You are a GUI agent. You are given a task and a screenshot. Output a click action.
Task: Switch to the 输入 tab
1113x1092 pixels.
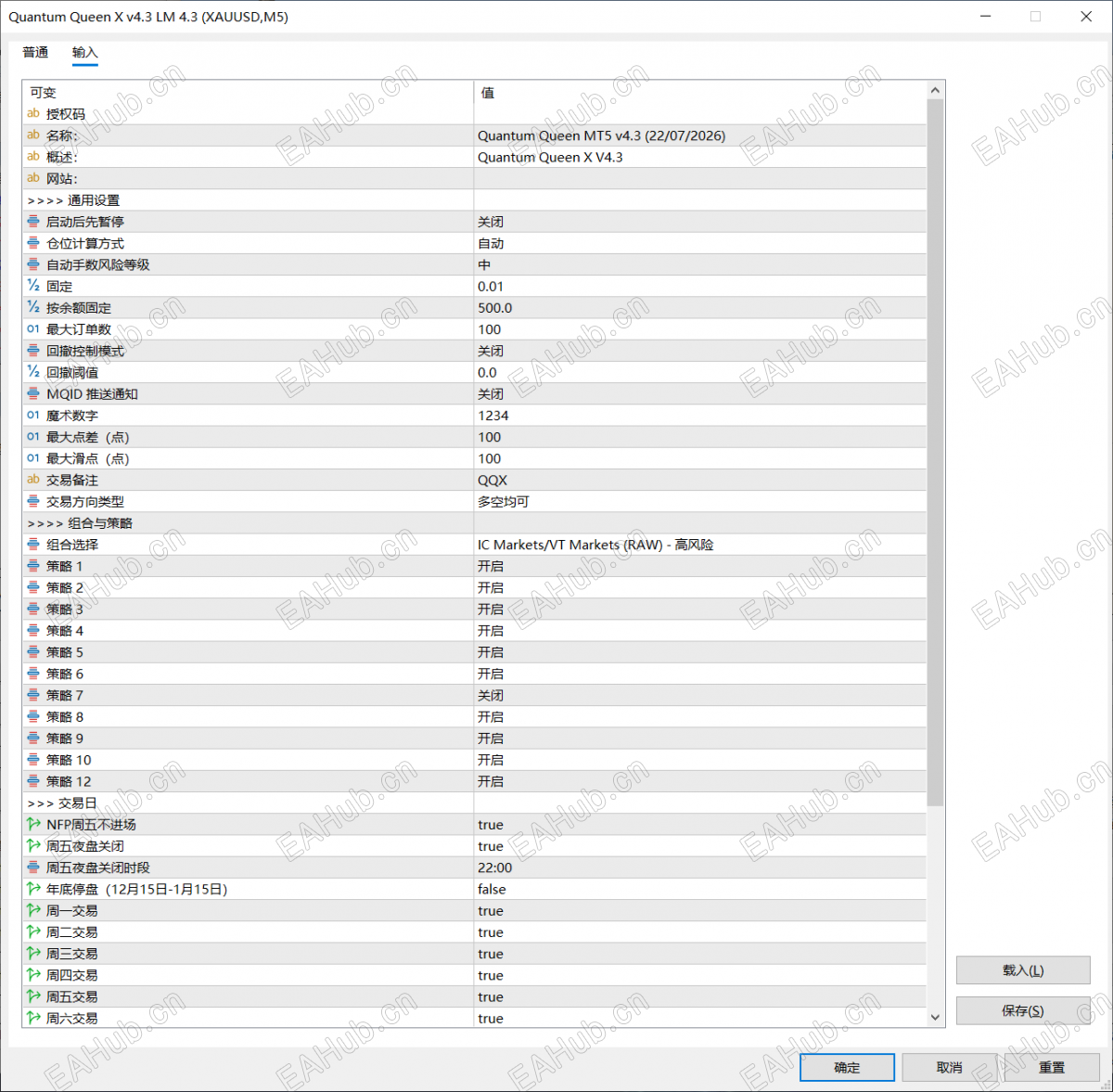click(x=85, y=52)
